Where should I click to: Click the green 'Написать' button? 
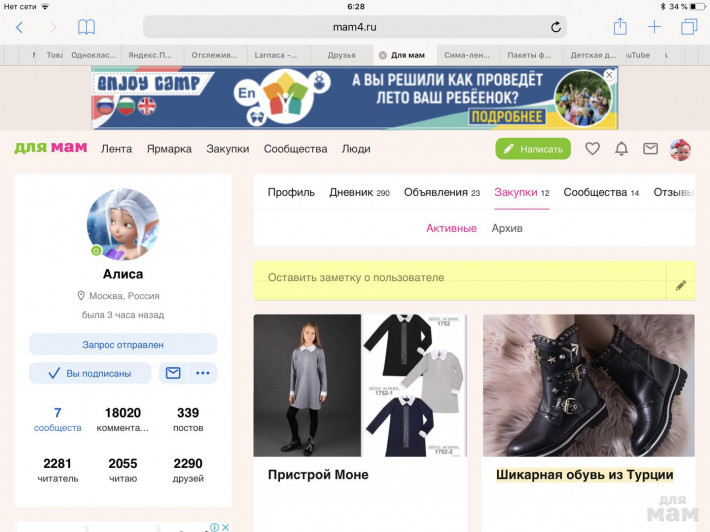coord(533,149)
